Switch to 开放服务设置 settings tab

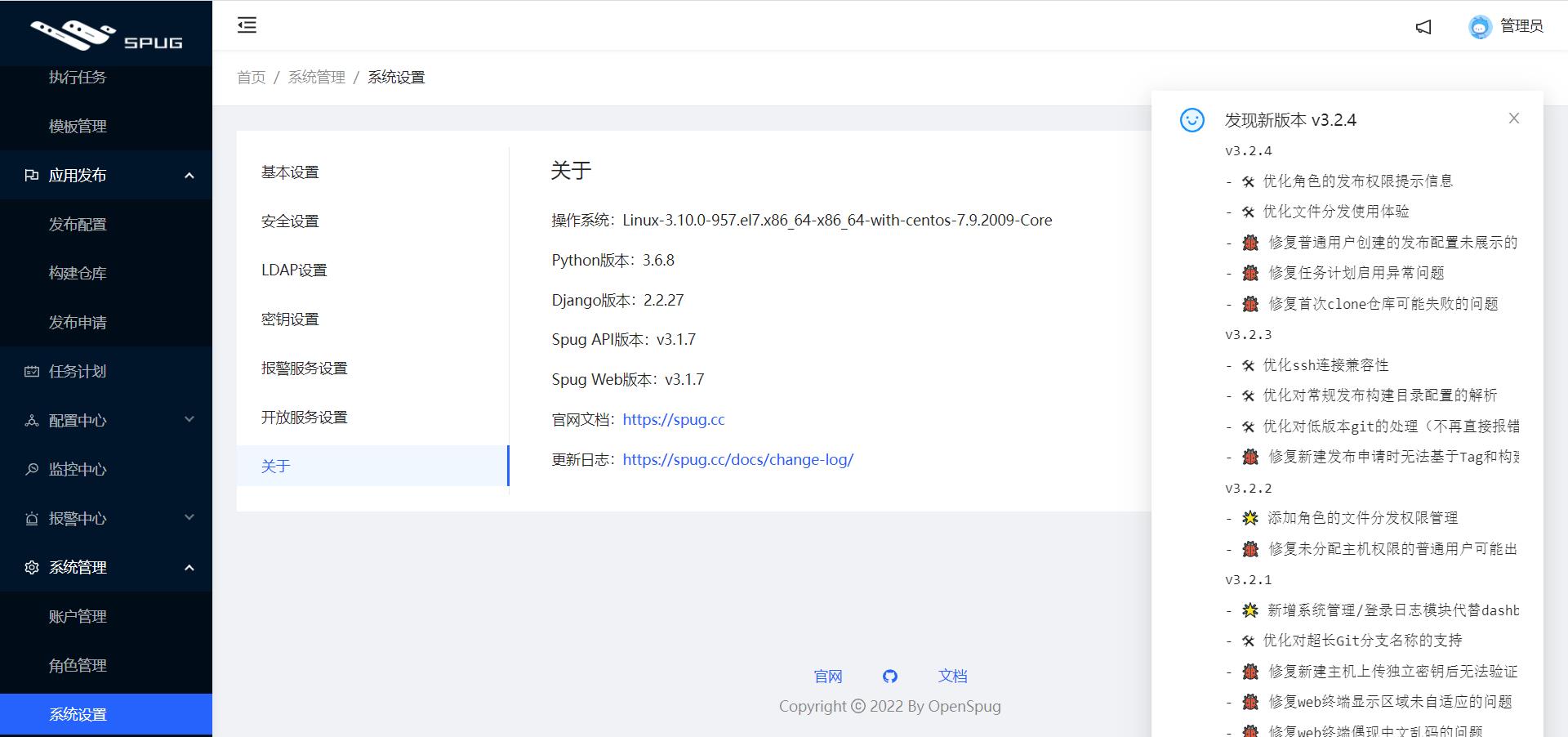click(x=372, y=418)
